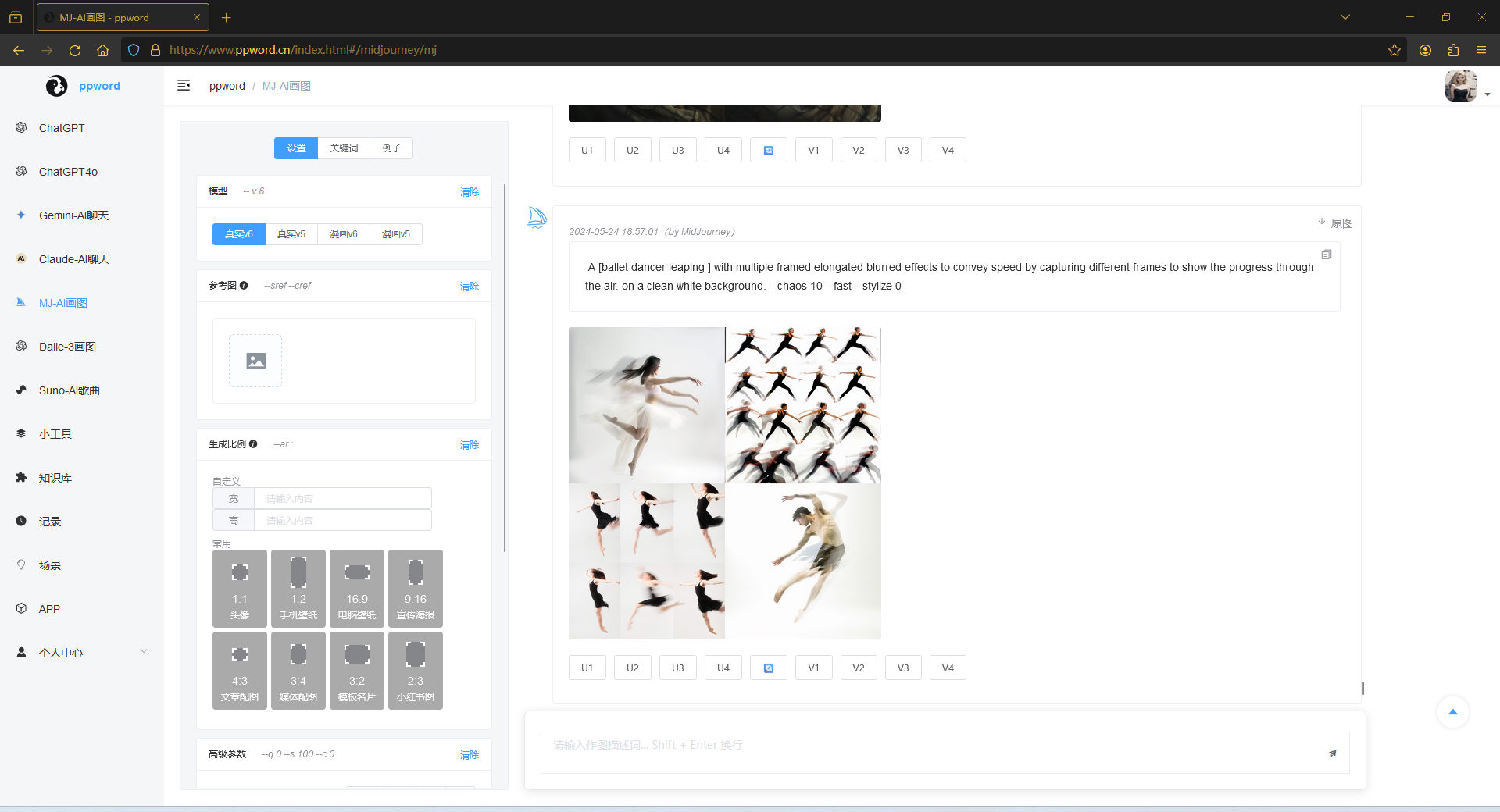Clear the 生成比例 setting
The image size is (1500, 812).
point(470,445)
